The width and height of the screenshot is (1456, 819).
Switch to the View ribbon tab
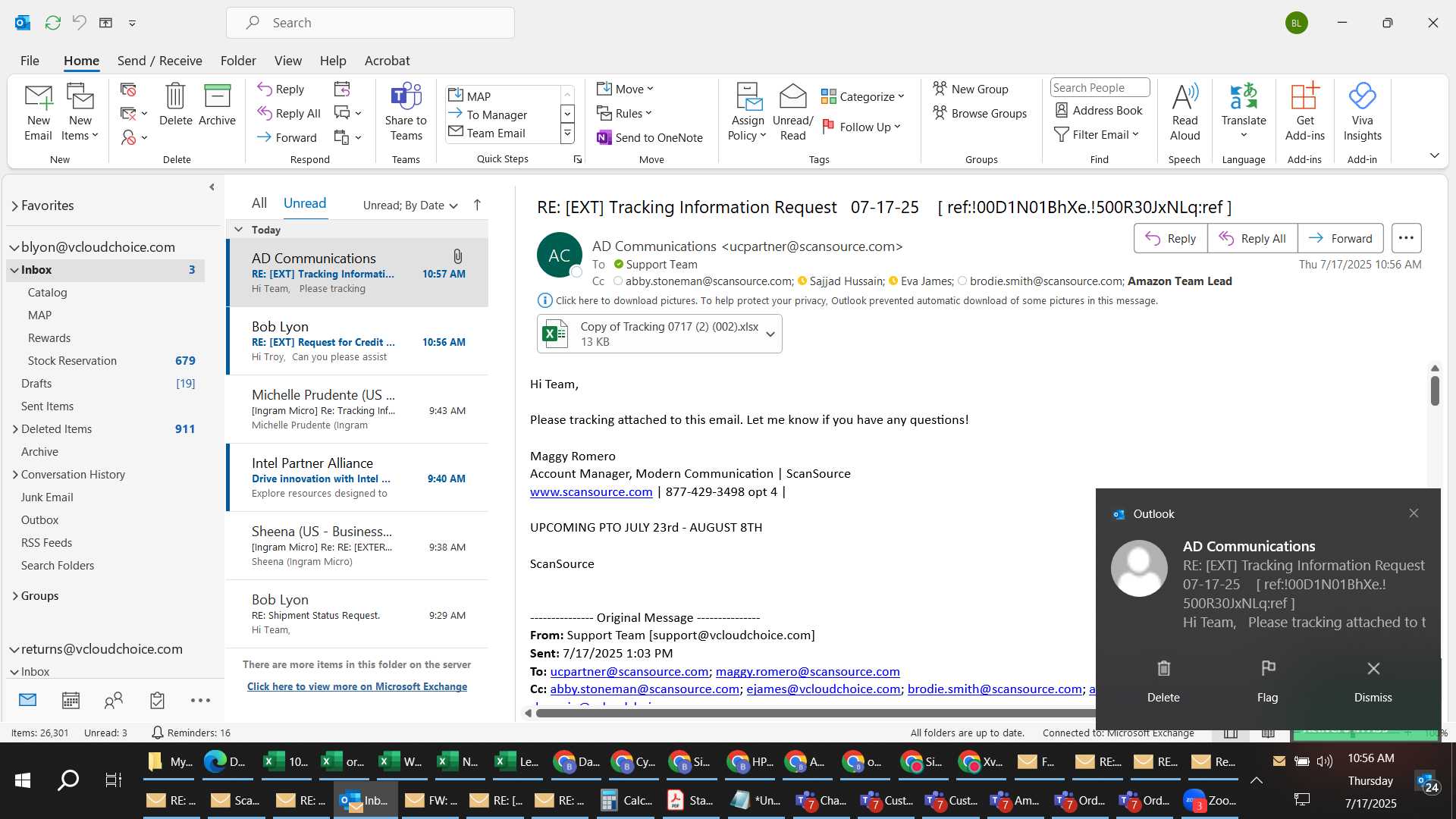[287, 61]
